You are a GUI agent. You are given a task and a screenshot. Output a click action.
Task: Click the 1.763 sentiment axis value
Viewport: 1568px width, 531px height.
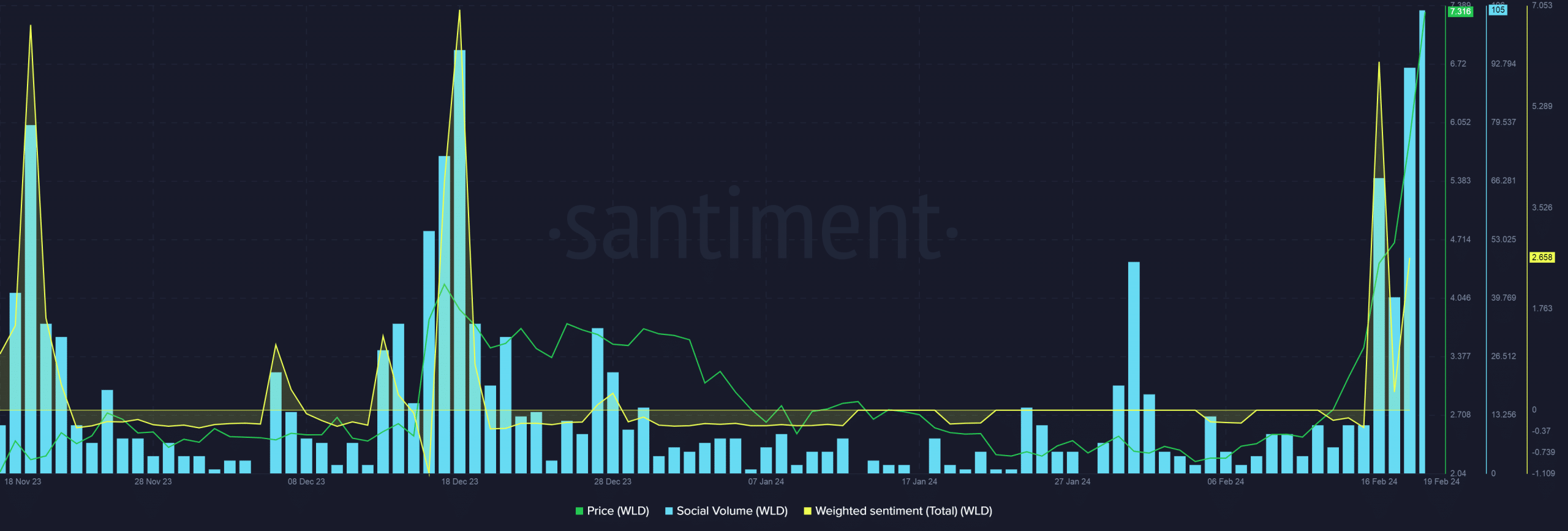(x=1542, y=308)
